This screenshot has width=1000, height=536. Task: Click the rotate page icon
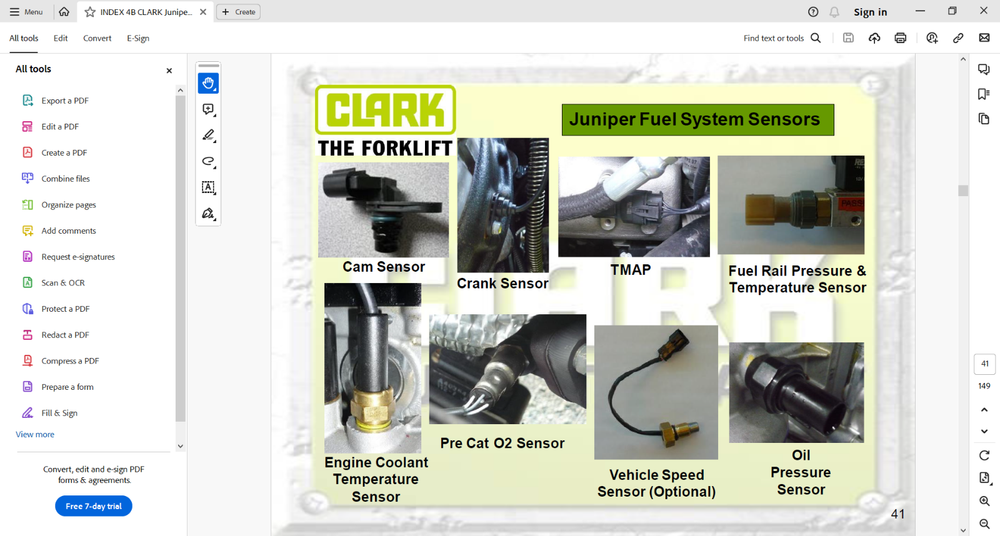[984, 456]
